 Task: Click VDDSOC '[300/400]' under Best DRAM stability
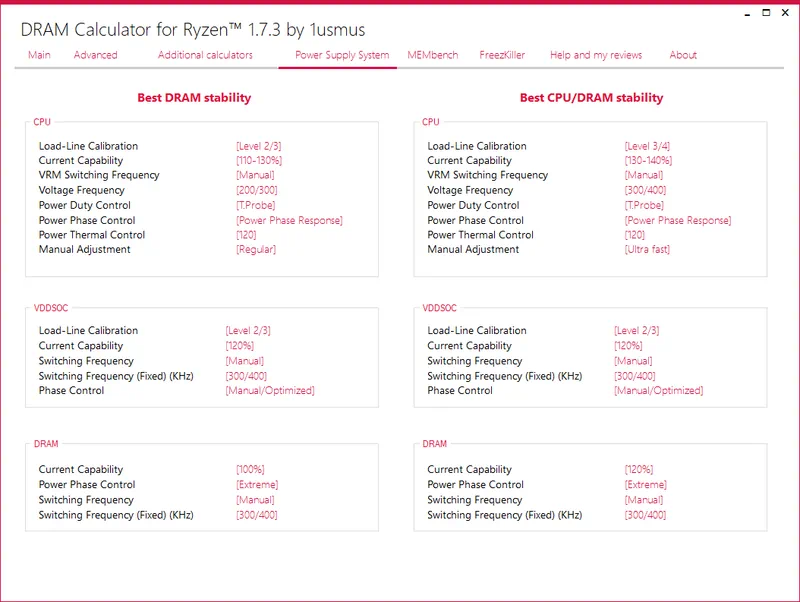[x=246, y=376]
